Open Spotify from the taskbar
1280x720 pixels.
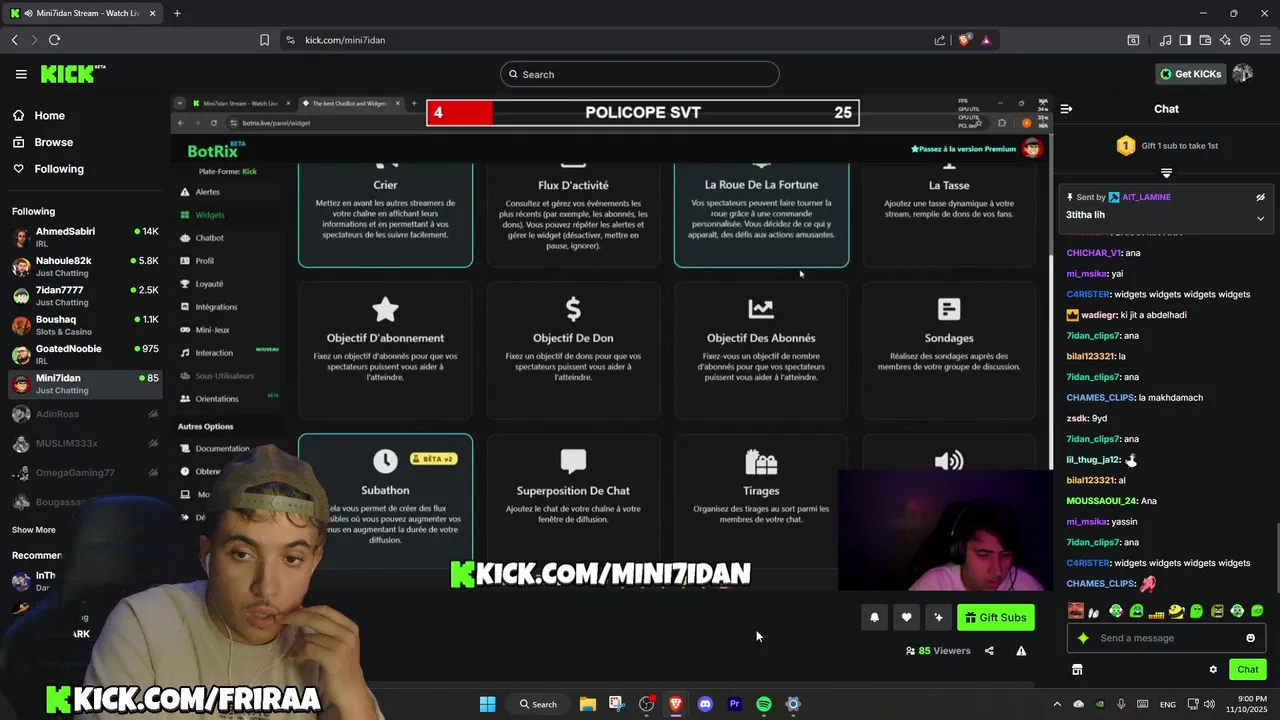coord(764,704)
